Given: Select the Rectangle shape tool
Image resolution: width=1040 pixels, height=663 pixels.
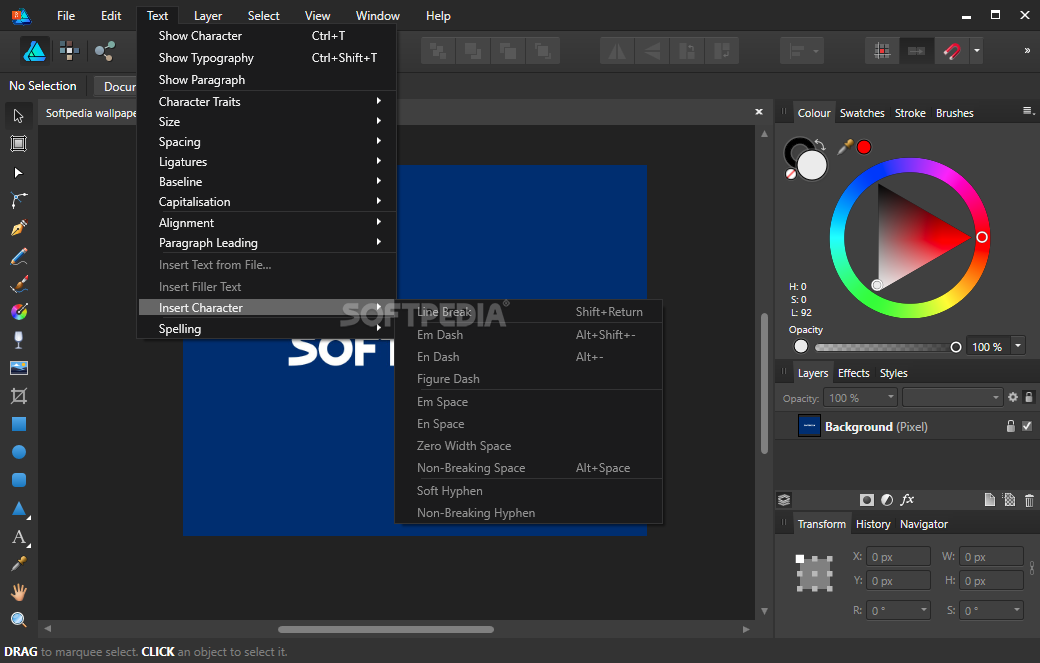Looking at the screenshot, I should pyautogui.click(x=19, y=424).
